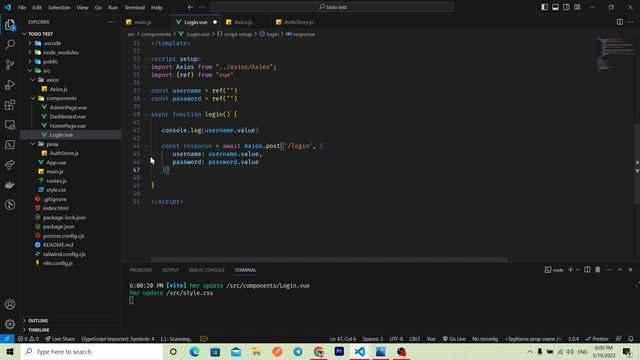Change language mode Vue in status bar
Viewport: 640px width, 360px height.
coord(431,339)
